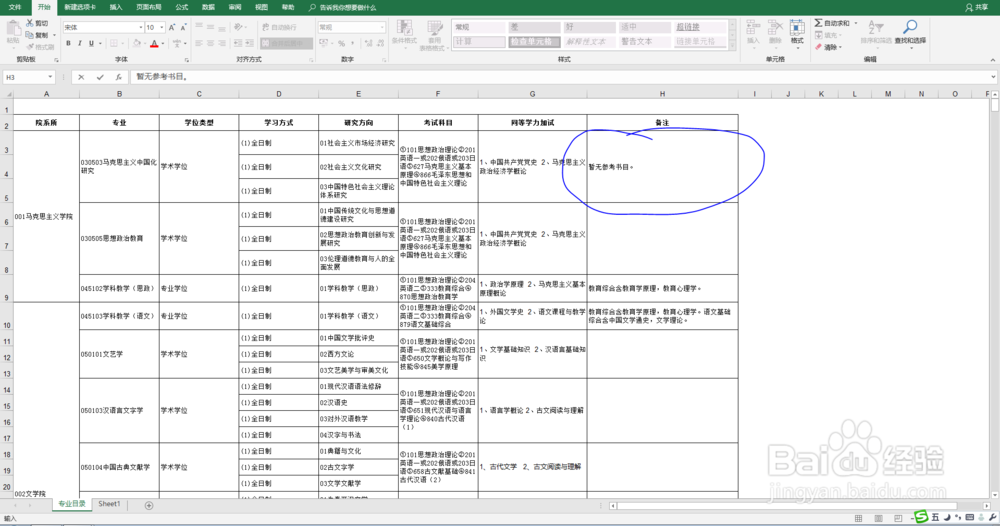
Task: Click the Paste (粘贴) icon
Action: click(13, 29)
